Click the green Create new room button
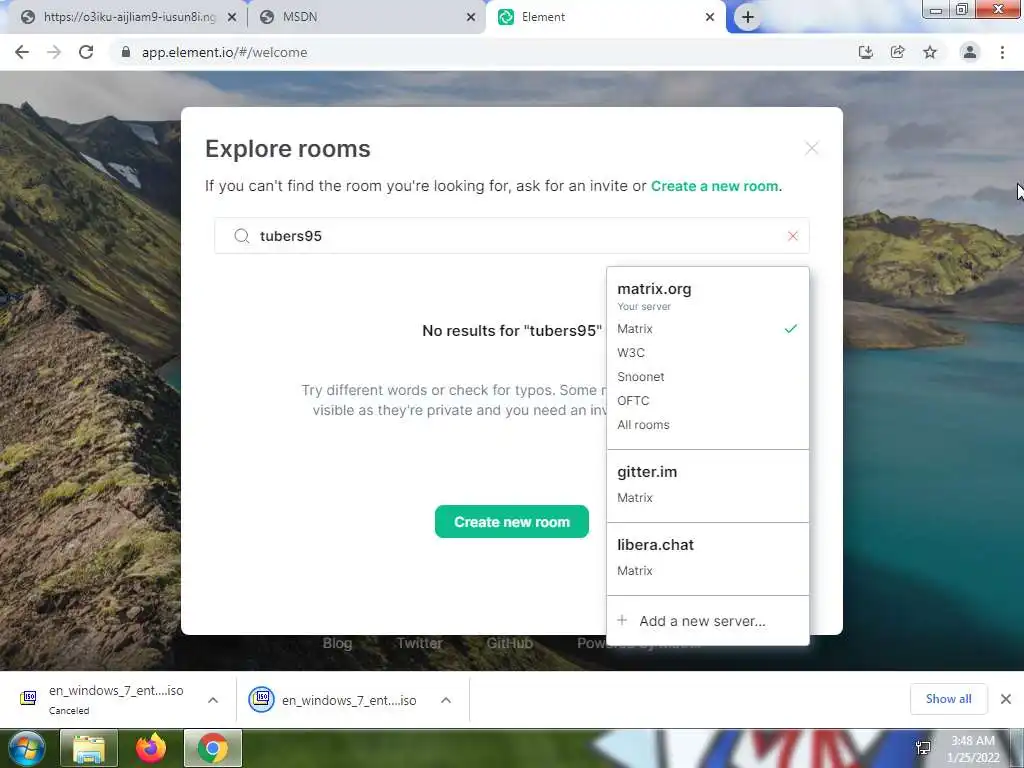The height and width of the screenshot is (768, 1024). tap(511, 522)
